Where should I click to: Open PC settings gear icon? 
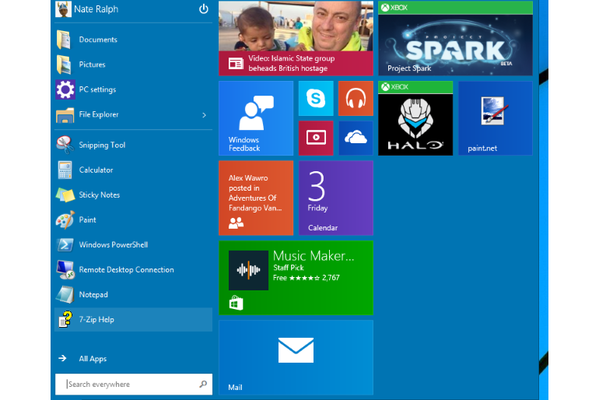pyautogui.click(x=65, y=90)
